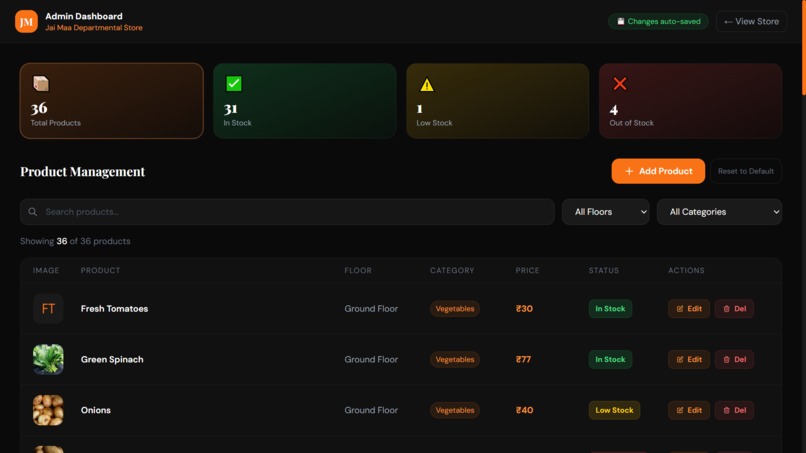Click the JM store logo icon

point(26,22)
